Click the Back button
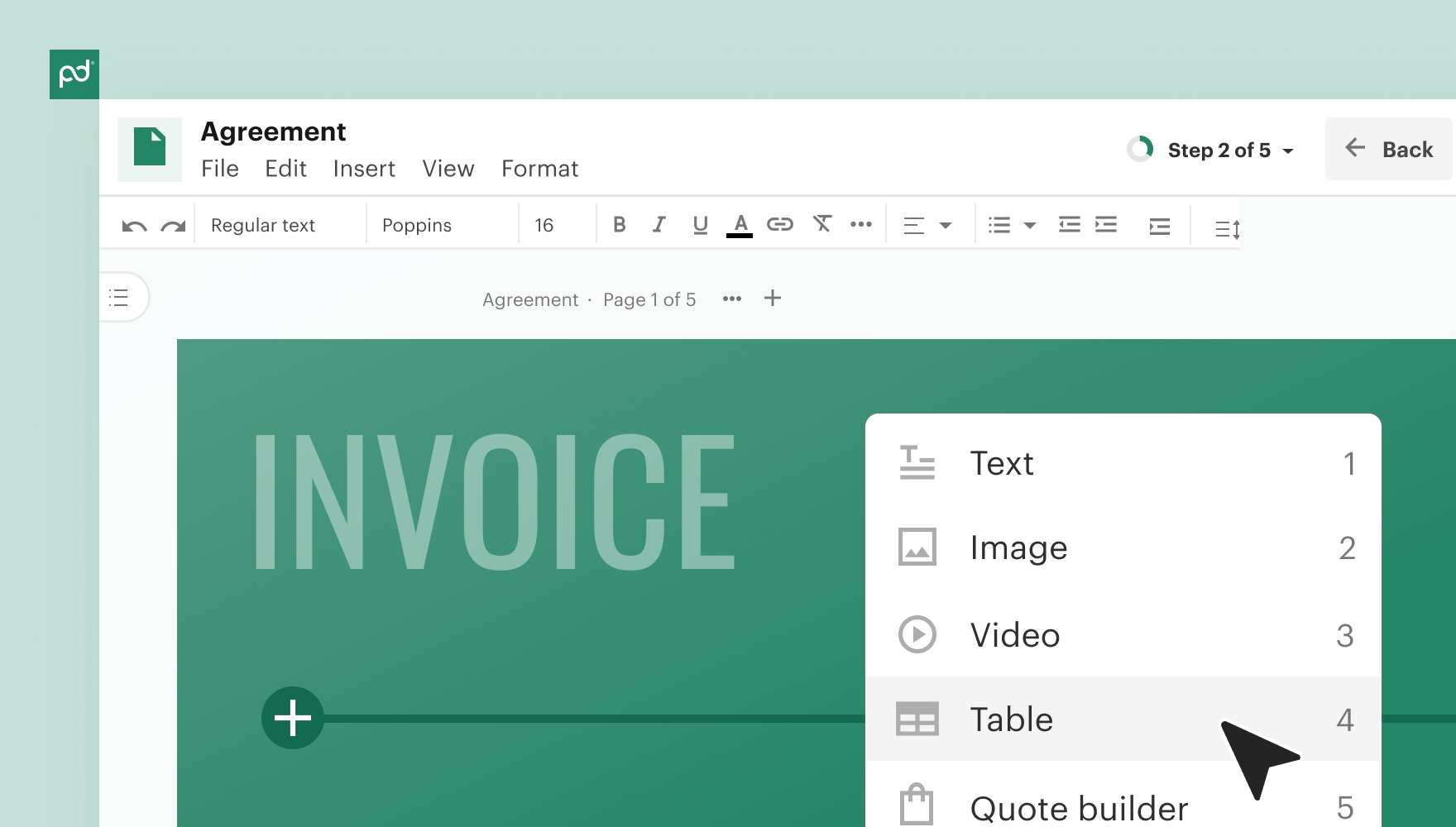This screenshot has width=1456, height=827. (x=1388, y=149)
